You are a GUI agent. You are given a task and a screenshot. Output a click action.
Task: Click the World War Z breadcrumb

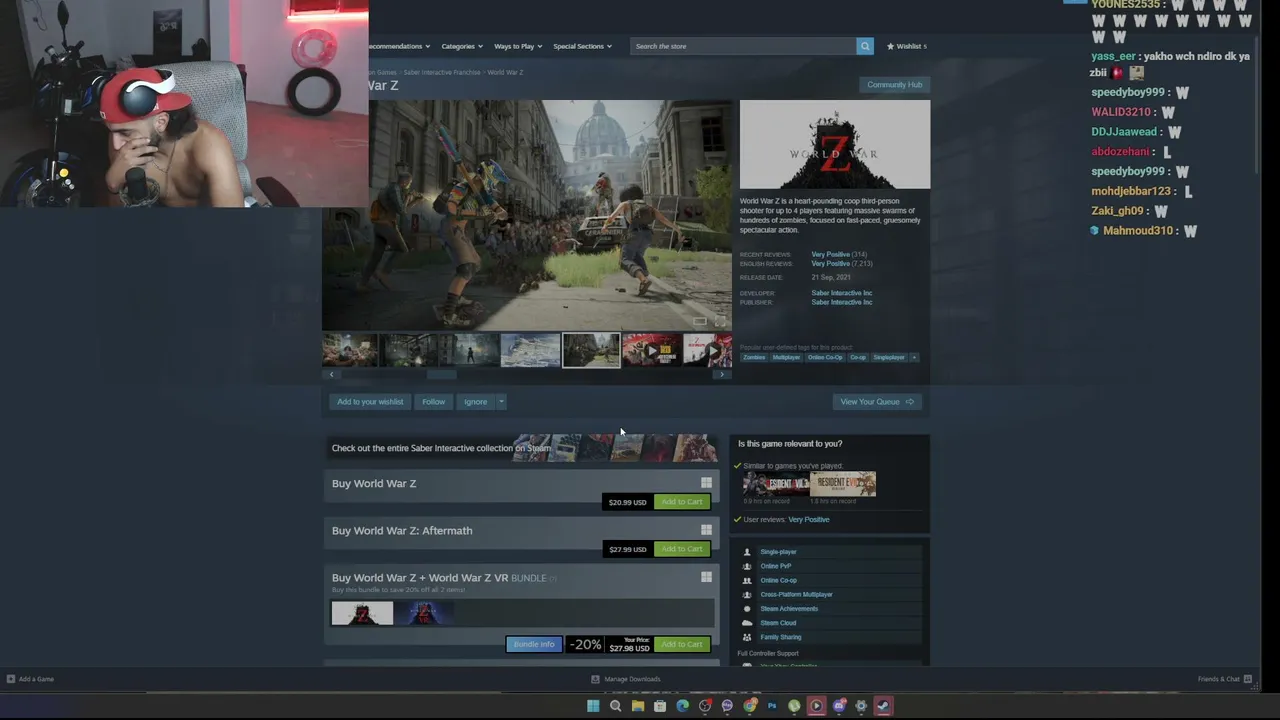click(505, 72)
